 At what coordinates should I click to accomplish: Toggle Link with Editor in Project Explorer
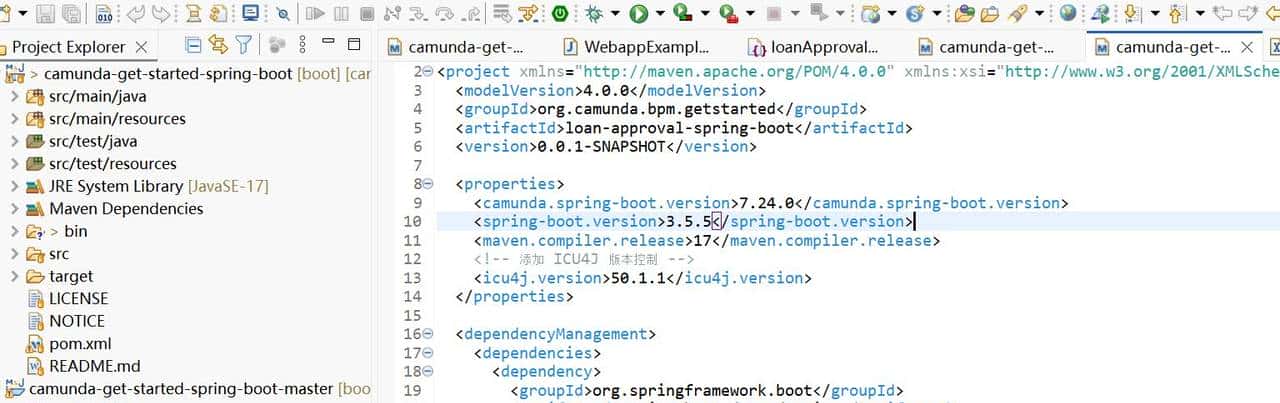click(217, 45)
